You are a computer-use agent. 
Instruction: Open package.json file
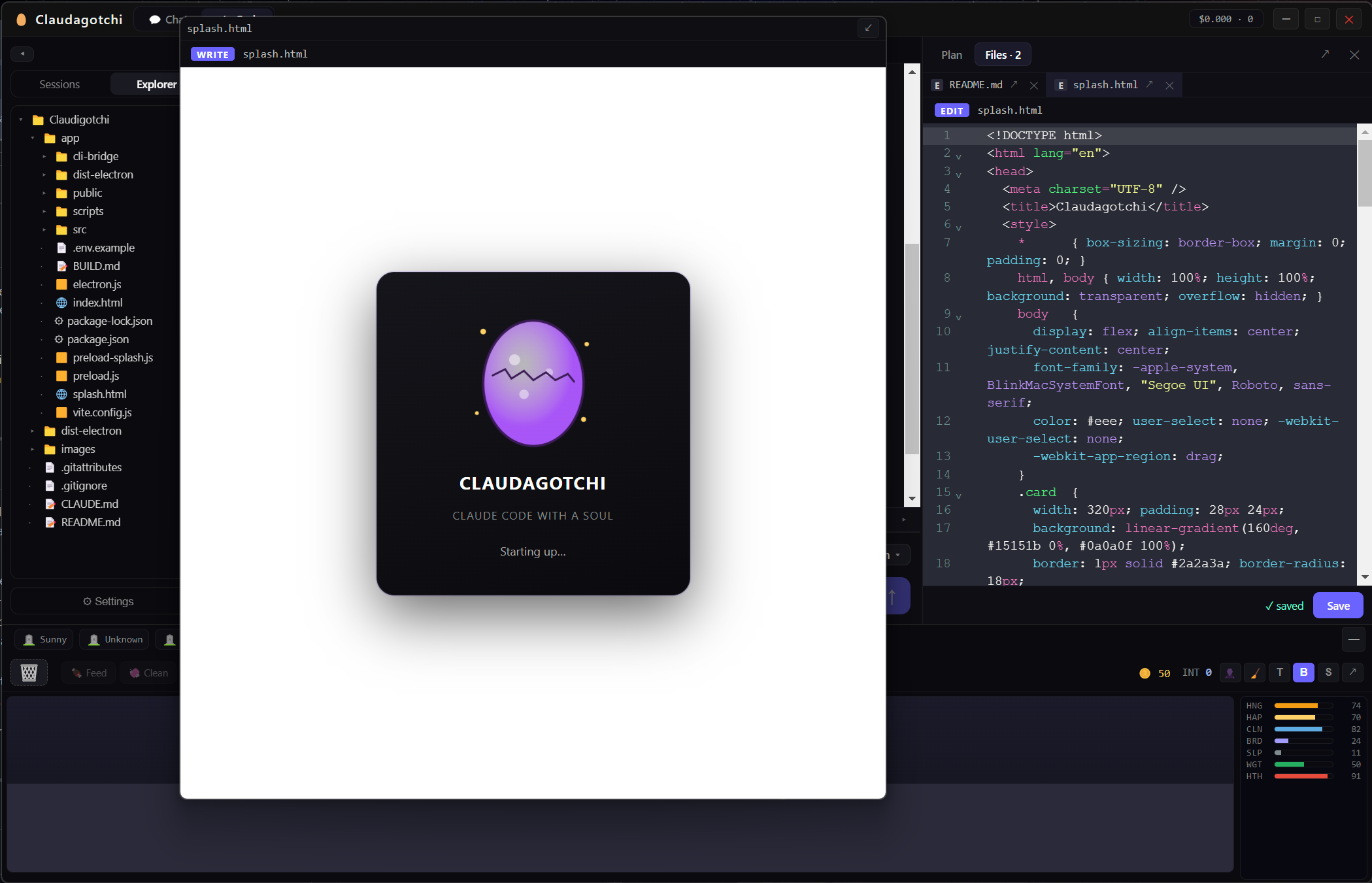pyautogui.click(x=97, y=339)
